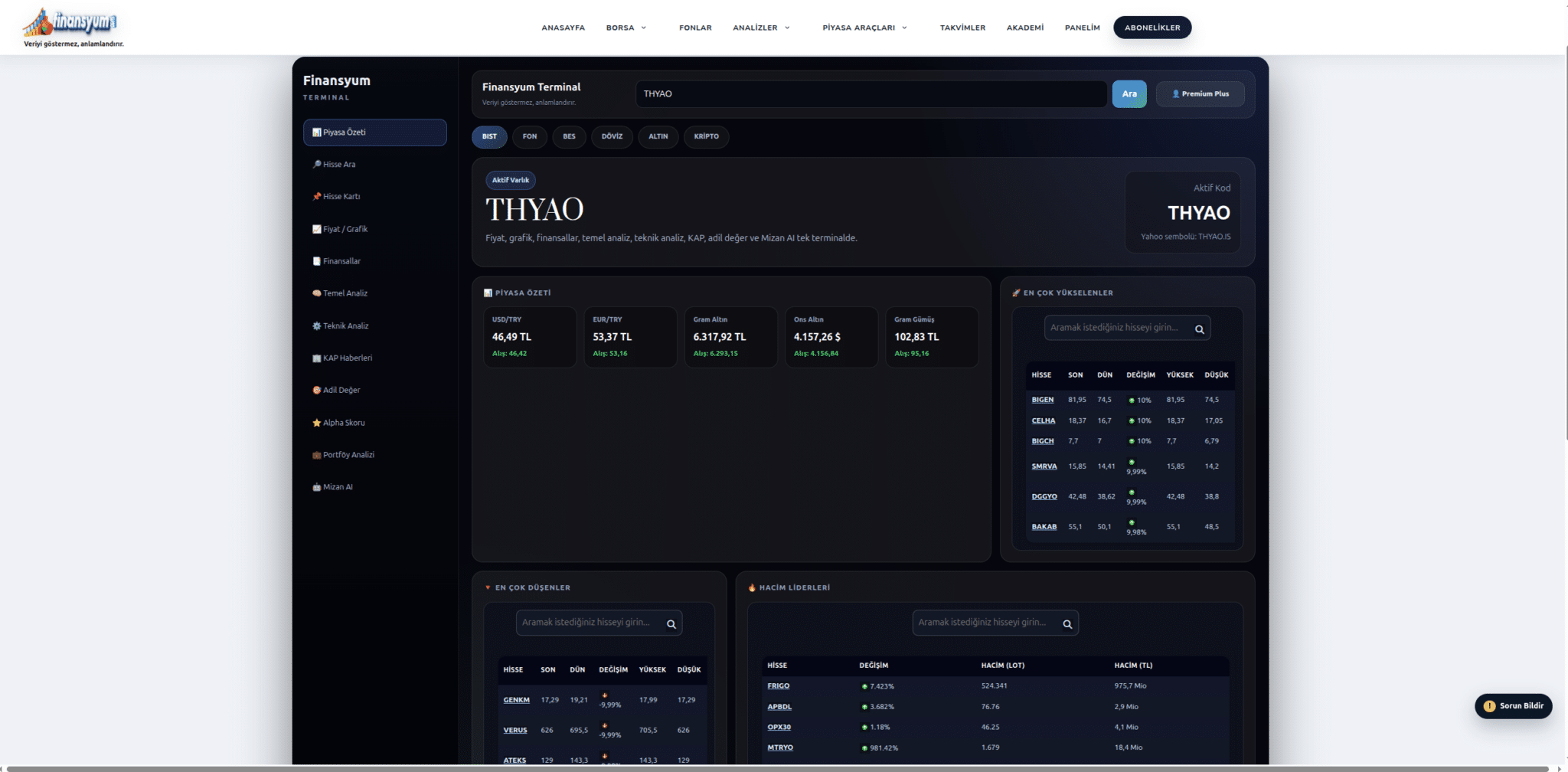Open the BIGCH stock link
1568x772 pixels.
coord(1042,441)
